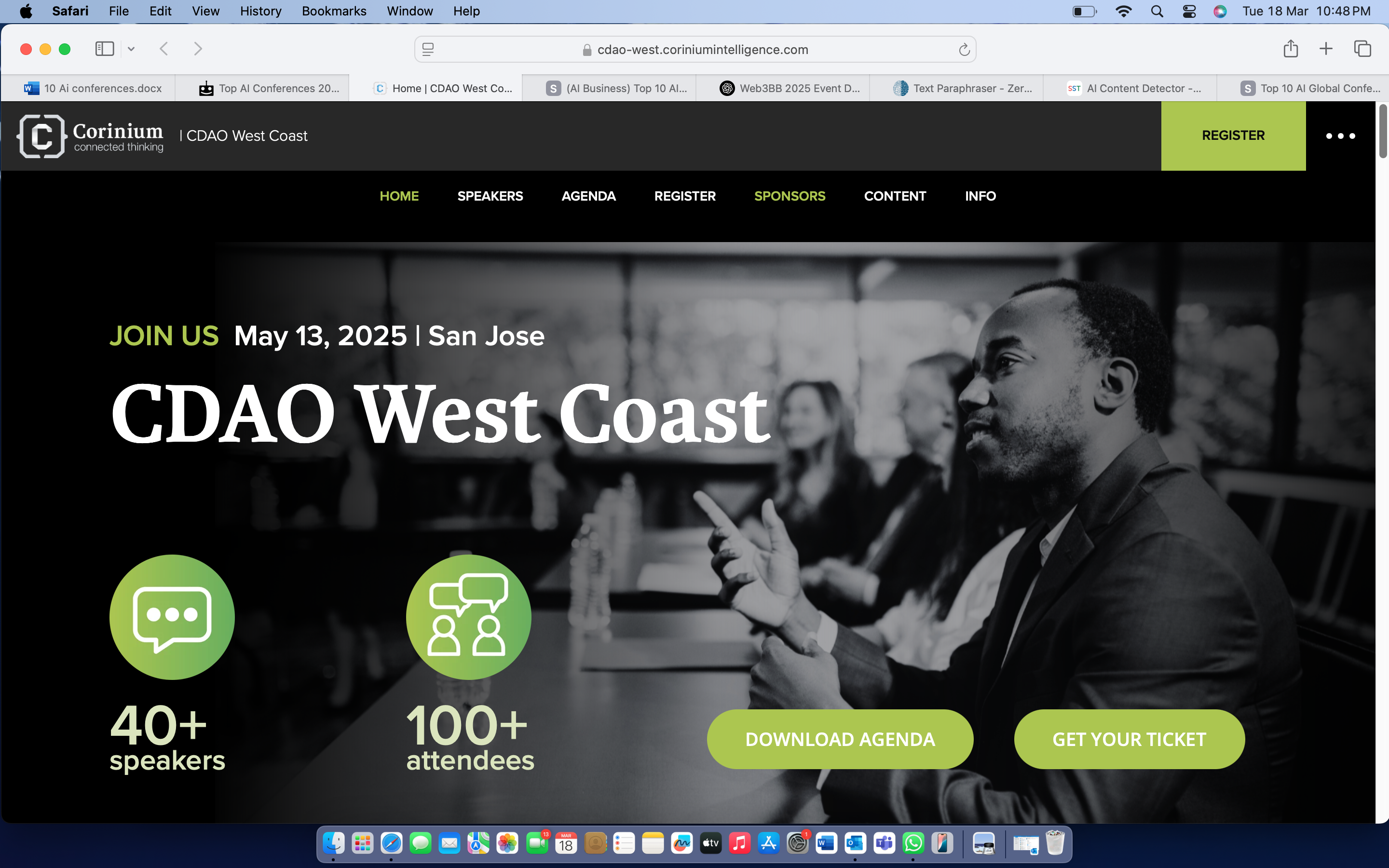Screen dimensions: 1389x868
Task: Open Launchpad from the Dock
Action: (363, 843)
